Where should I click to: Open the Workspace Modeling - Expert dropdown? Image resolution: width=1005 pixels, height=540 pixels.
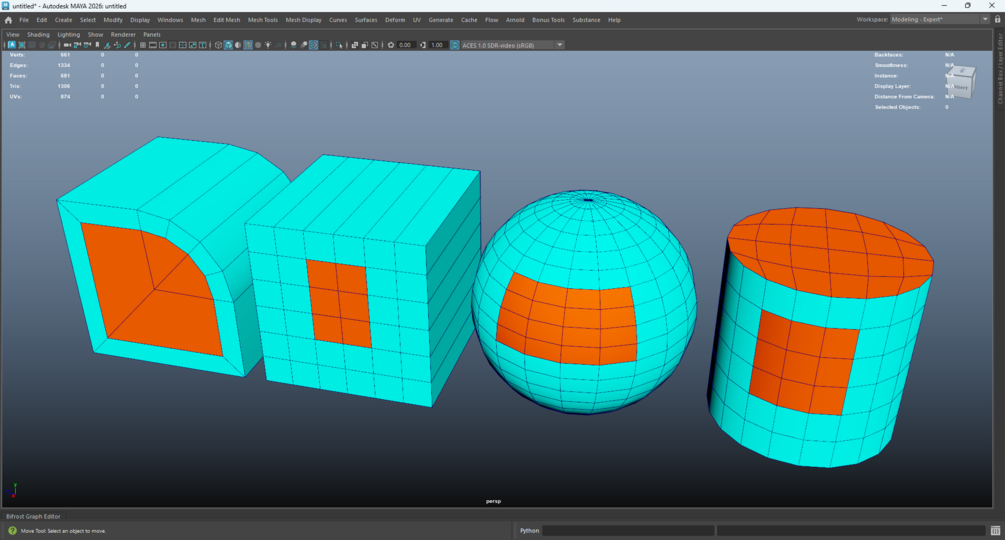click(940, 19)
